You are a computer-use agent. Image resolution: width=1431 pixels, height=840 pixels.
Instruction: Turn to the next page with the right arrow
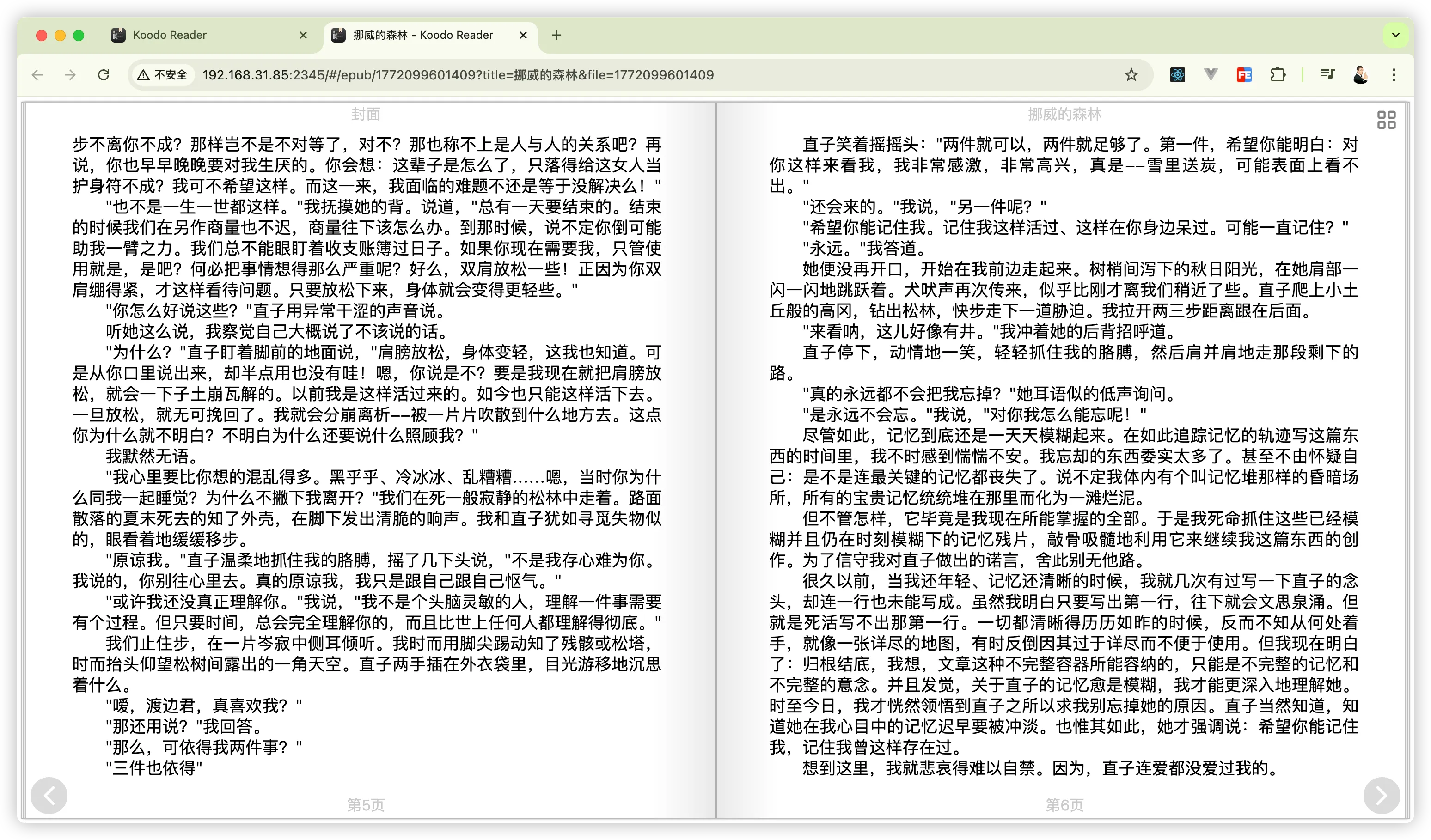coord(1382,795)
